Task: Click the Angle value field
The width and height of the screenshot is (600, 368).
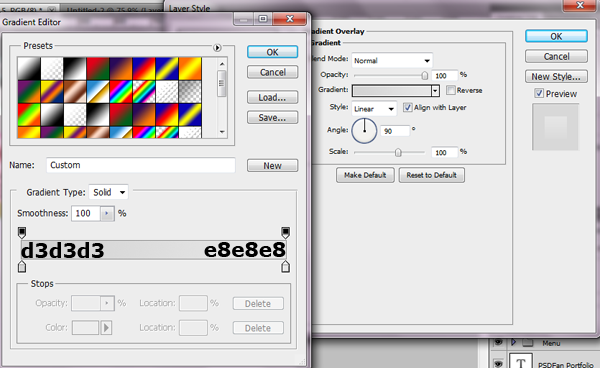Action: pyautogui.click(x=395, y=131)
